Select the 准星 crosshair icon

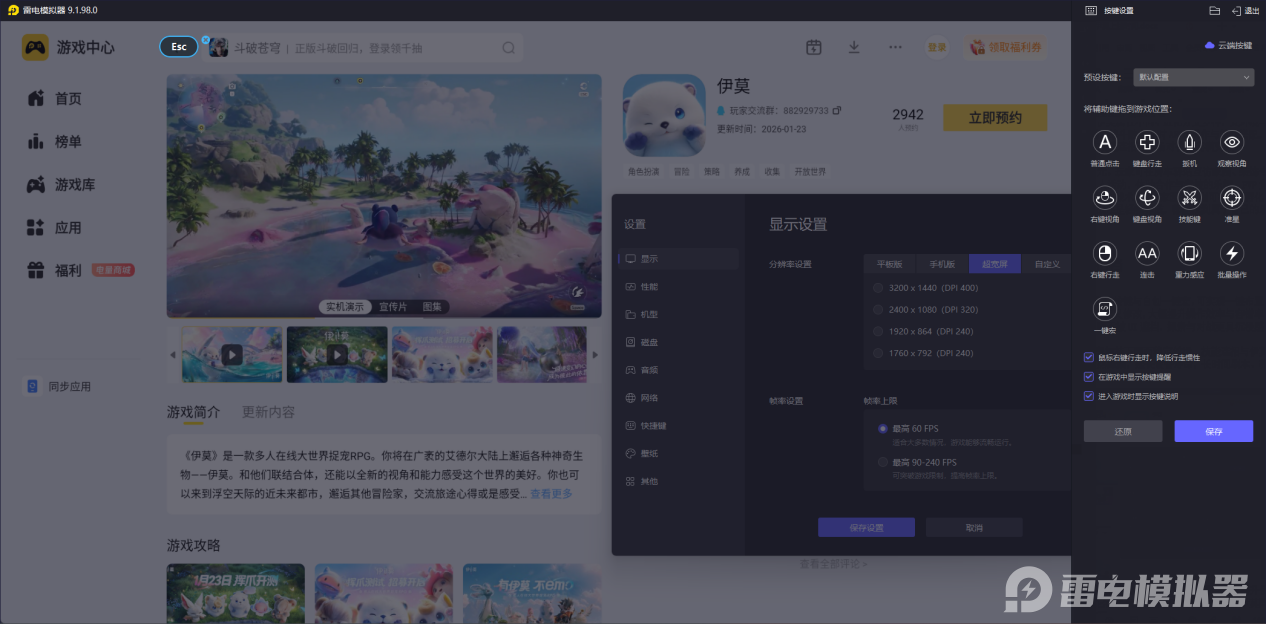pos(1232,197)
